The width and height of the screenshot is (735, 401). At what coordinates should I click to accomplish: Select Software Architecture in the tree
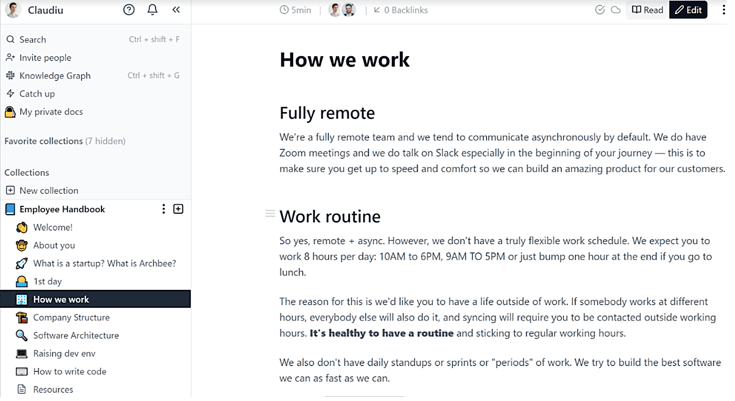(x=76, y=335)
